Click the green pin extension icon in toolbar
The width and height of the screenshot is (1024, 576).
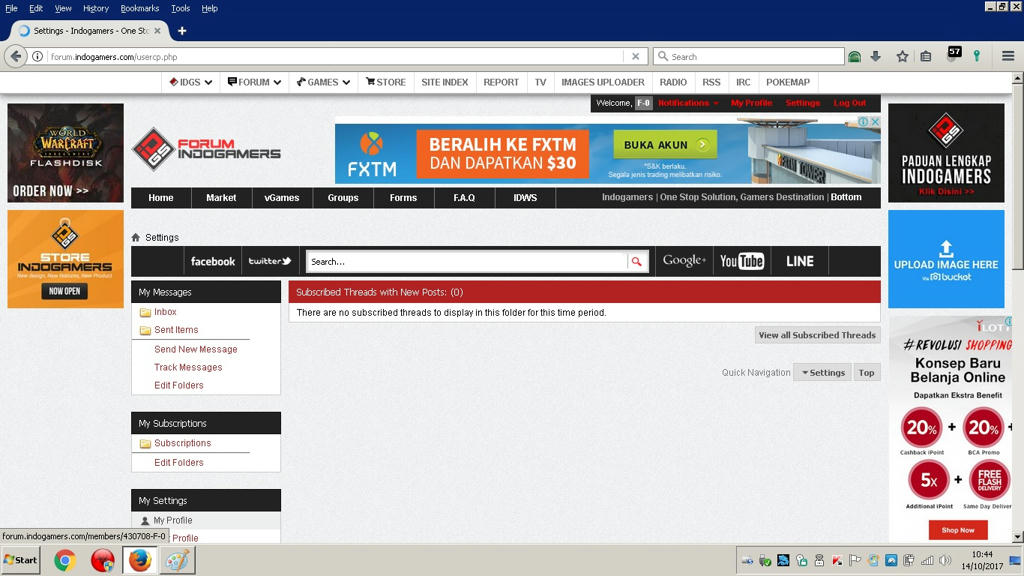977,57
